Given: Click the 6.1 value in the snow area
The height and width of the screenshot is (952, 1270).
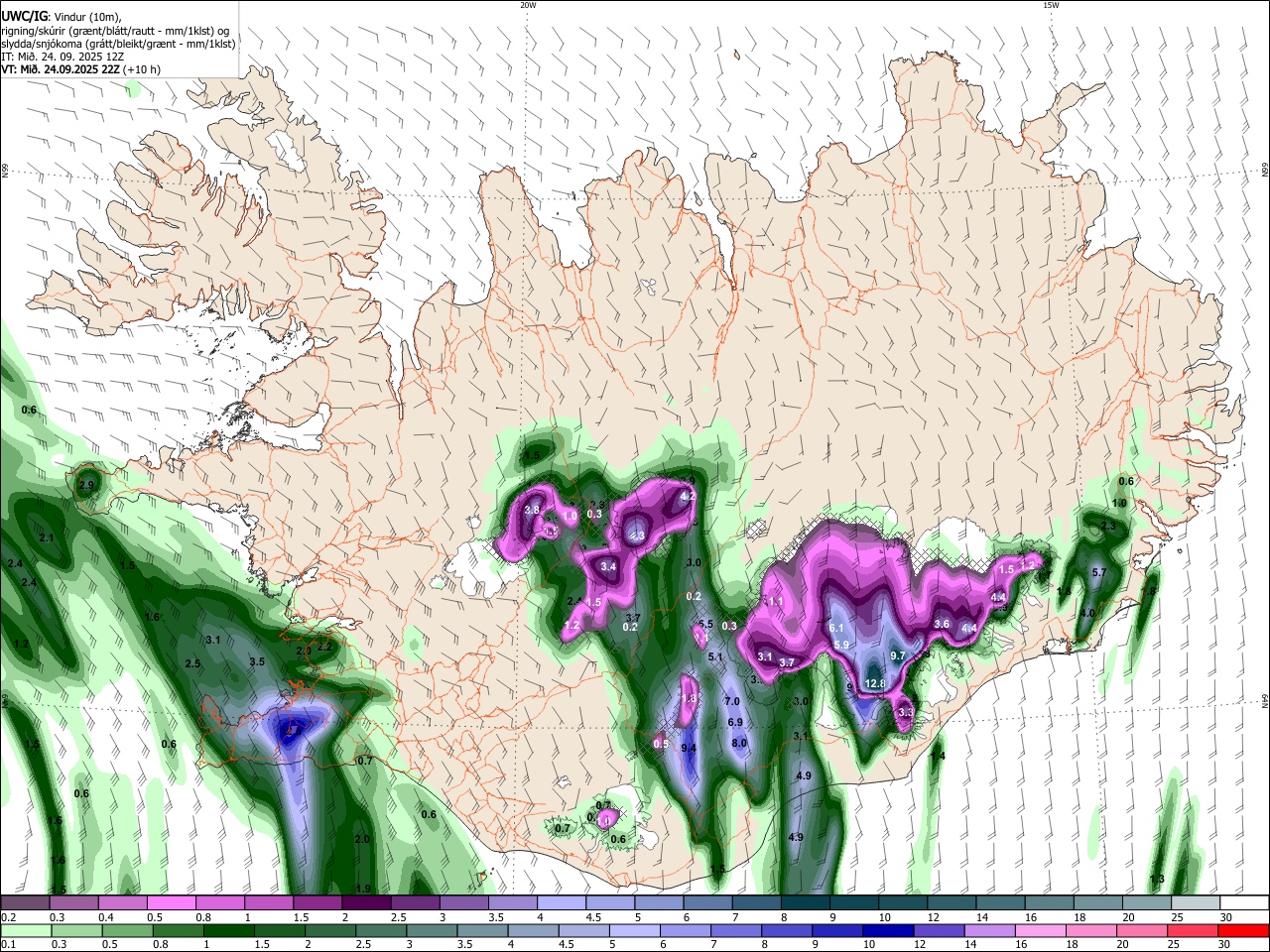Looking at the screenshot, I should pos(836,628).
